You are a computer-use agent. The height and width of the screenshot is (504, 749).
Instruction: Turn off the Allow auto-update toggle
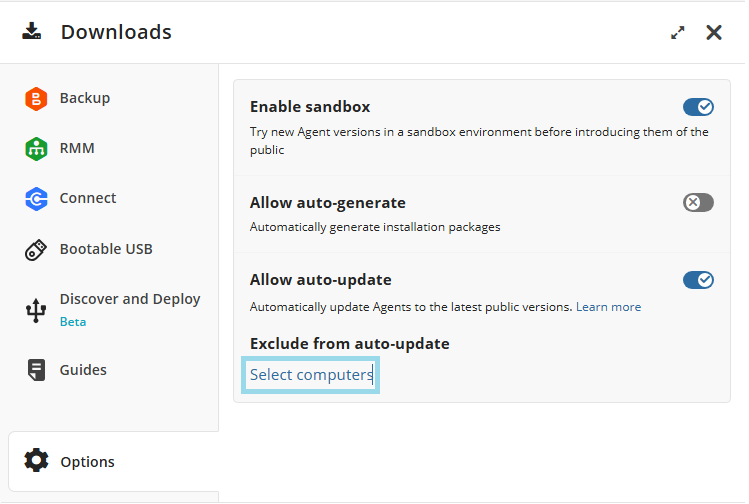click(x=698, y=280)
